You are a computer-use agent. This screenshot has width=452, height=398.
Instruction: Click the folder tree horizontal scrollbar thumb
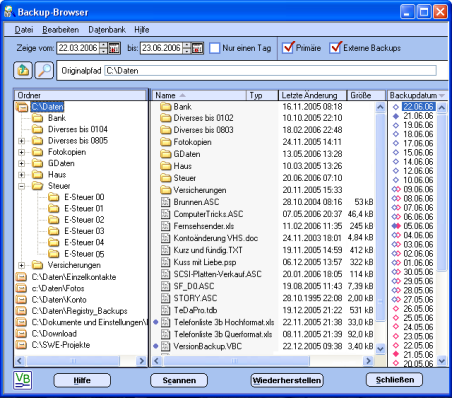73,361
